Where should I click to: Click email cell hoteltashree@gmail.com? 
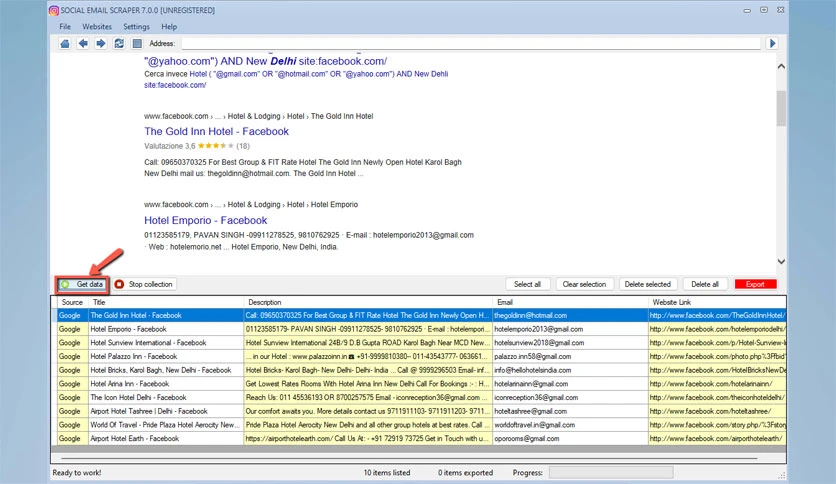[570, 412]
